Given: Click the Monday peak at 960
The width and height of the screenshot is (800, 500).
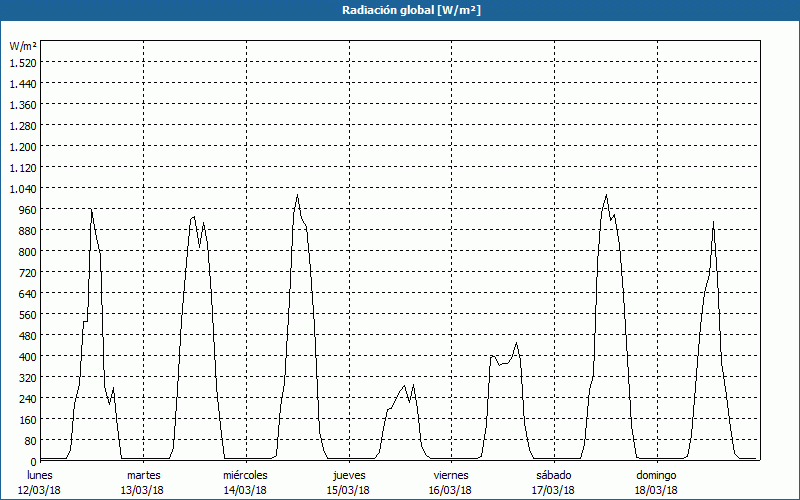Looking at the screenshot, I should pos(91,209).
